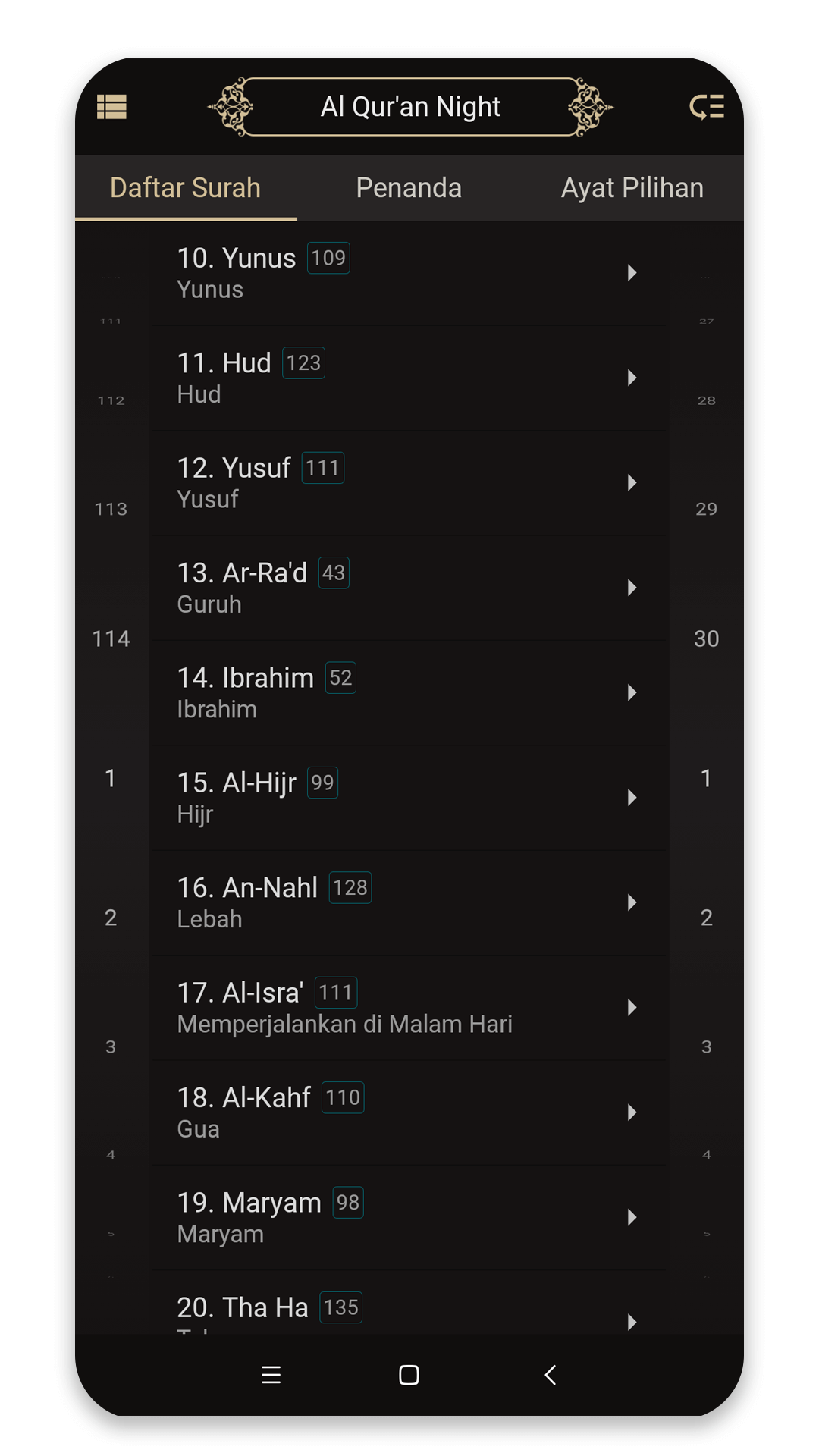The height and width of the screenshot is (1456, 819).
Task: Tap Android home navigation icon
Action: (409, 1375)
